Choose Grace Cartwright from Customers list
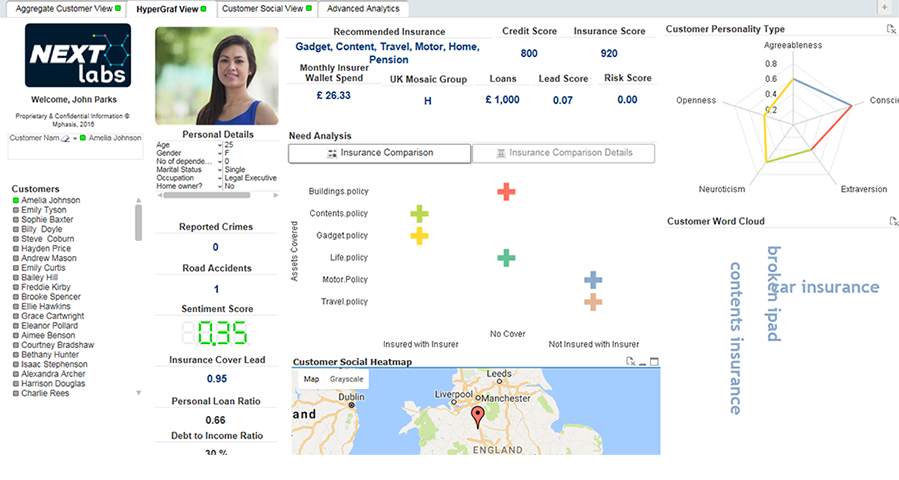This screenshot has width=899, height=480. (x=52, y=316)
